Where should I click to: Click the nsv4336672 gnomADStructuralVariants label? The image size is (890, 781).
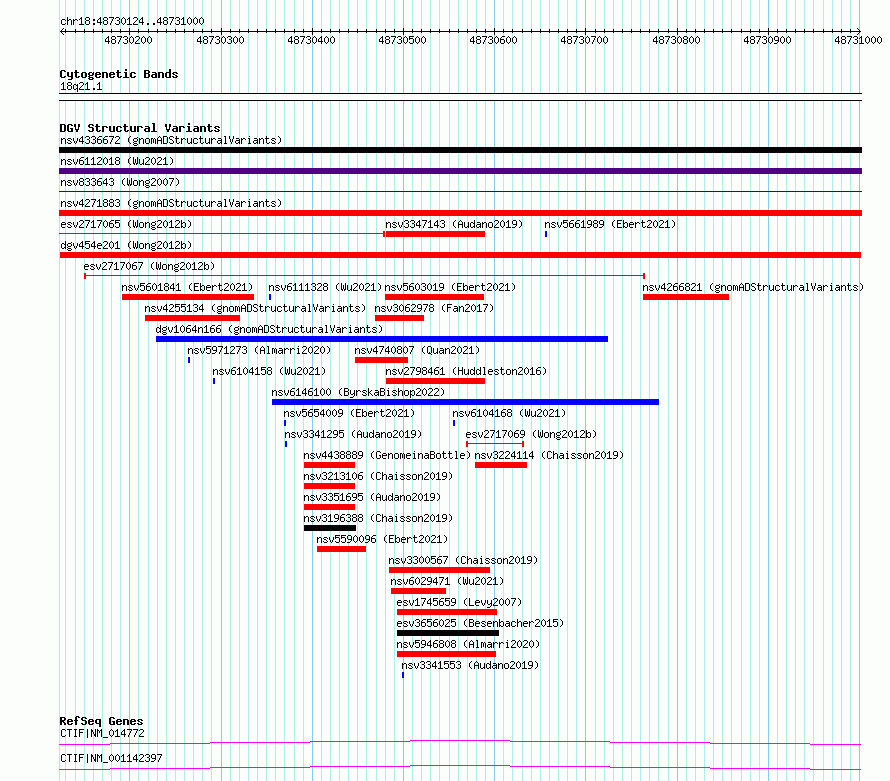(171, 140)
